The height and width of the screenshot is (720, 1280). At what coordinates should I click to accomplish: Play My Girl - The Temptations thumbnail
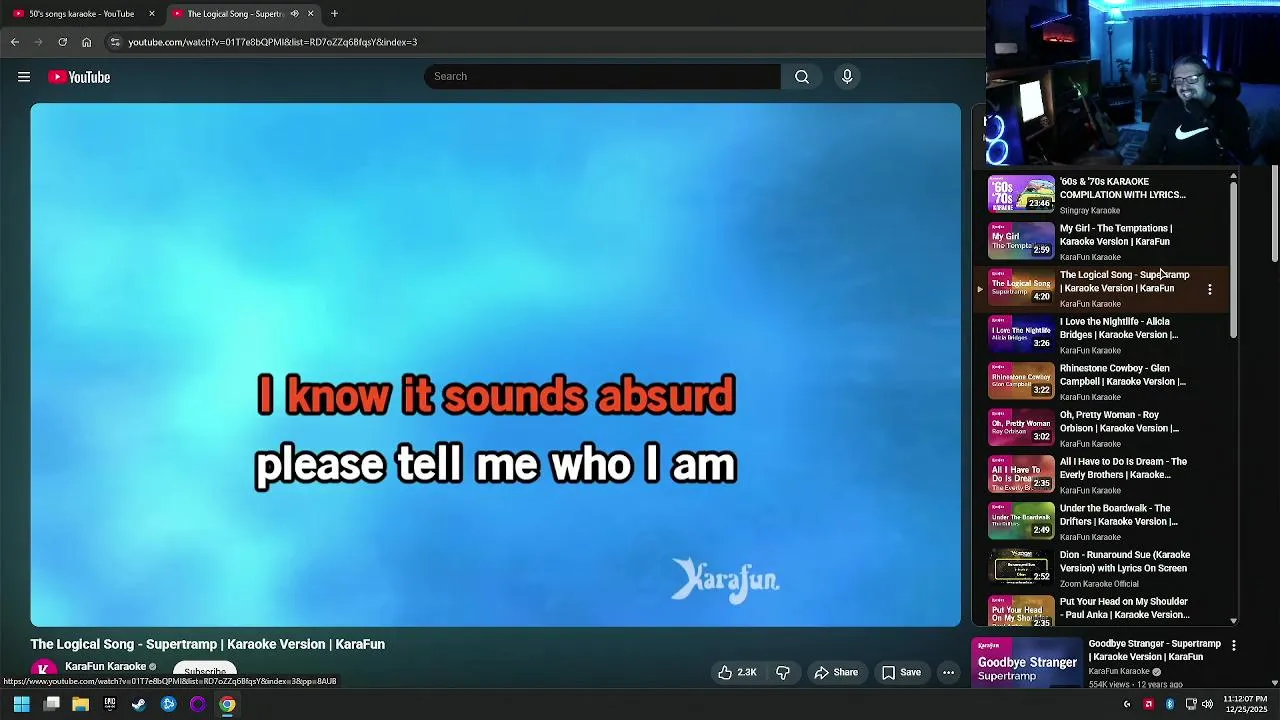(x=1021, y=241)
